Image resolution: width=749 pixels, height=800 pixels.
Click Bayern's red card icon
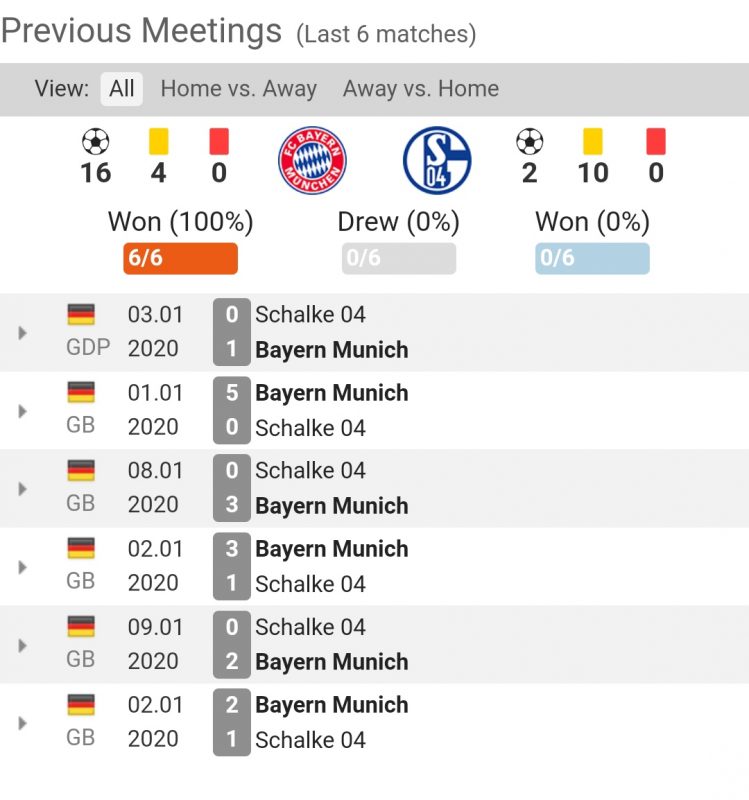tap(219, 142)
